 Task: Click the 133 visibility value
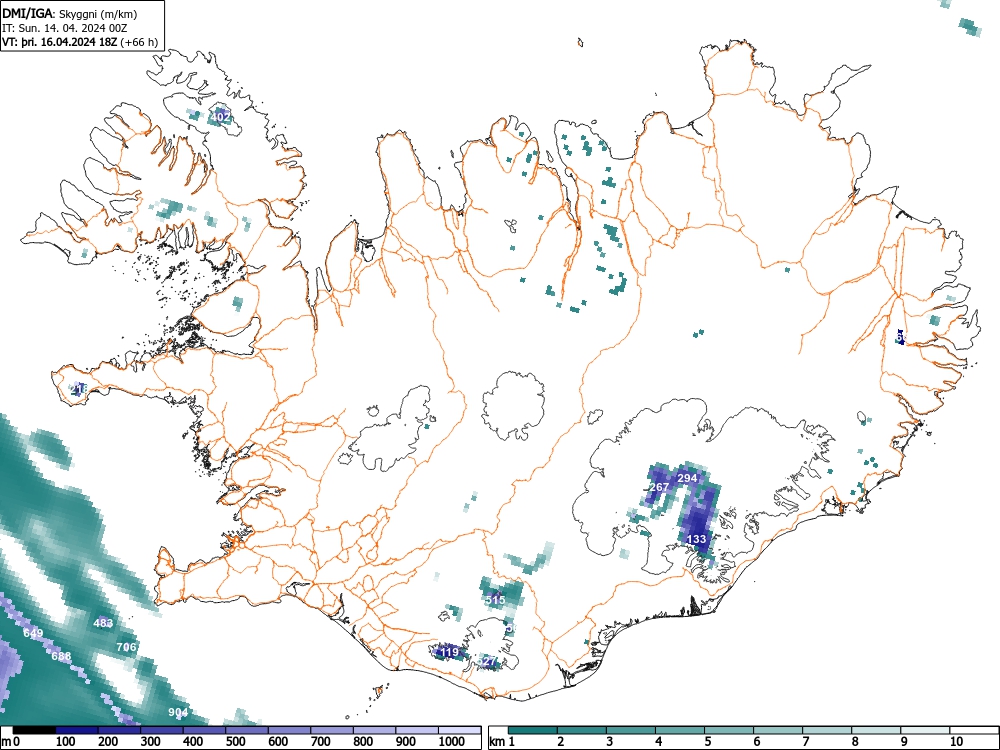pos(696,539)
